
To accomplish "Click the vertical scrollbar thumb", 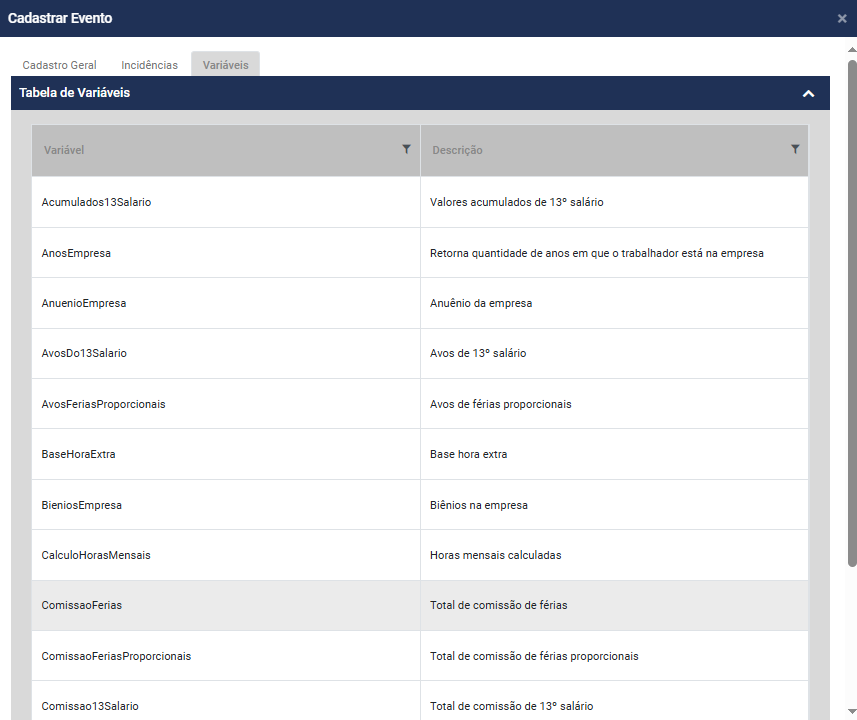I will click(851, 310).
